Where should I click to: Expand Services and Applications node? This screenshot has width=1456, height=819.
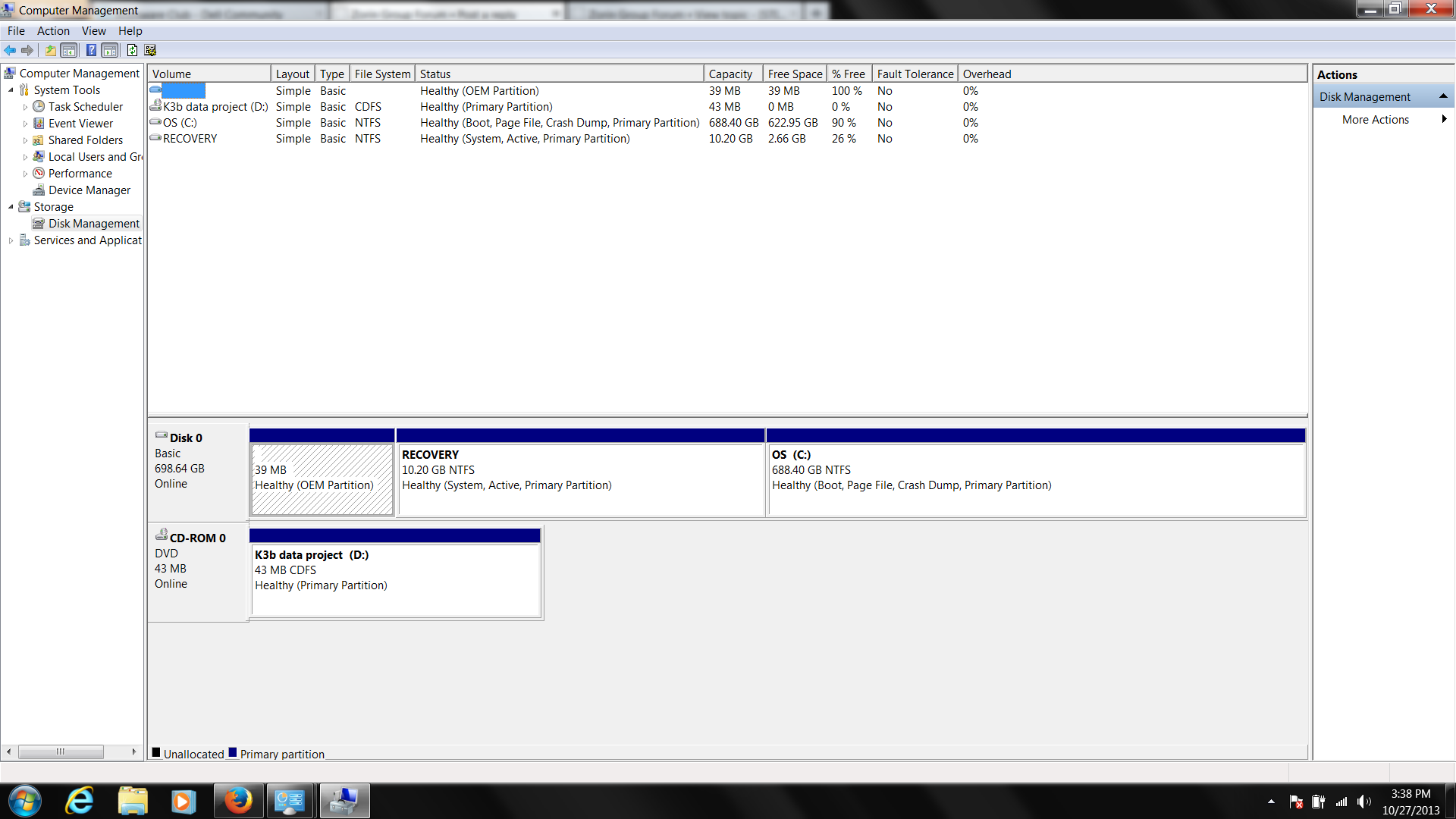point(11,240)
